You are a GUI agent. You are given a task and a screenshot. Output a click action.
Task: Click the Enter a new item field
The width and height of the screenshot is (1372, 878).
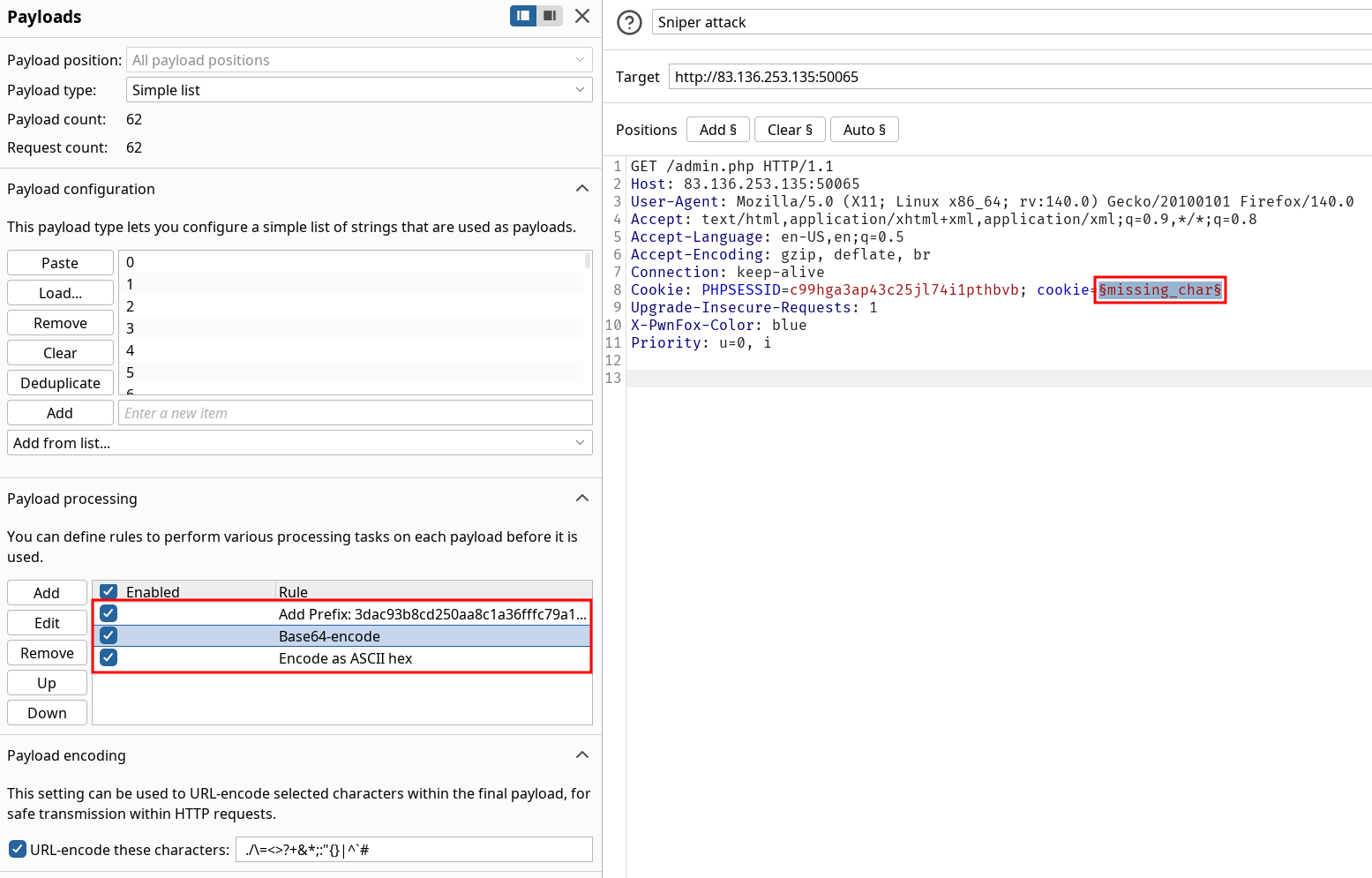point(355,413)
